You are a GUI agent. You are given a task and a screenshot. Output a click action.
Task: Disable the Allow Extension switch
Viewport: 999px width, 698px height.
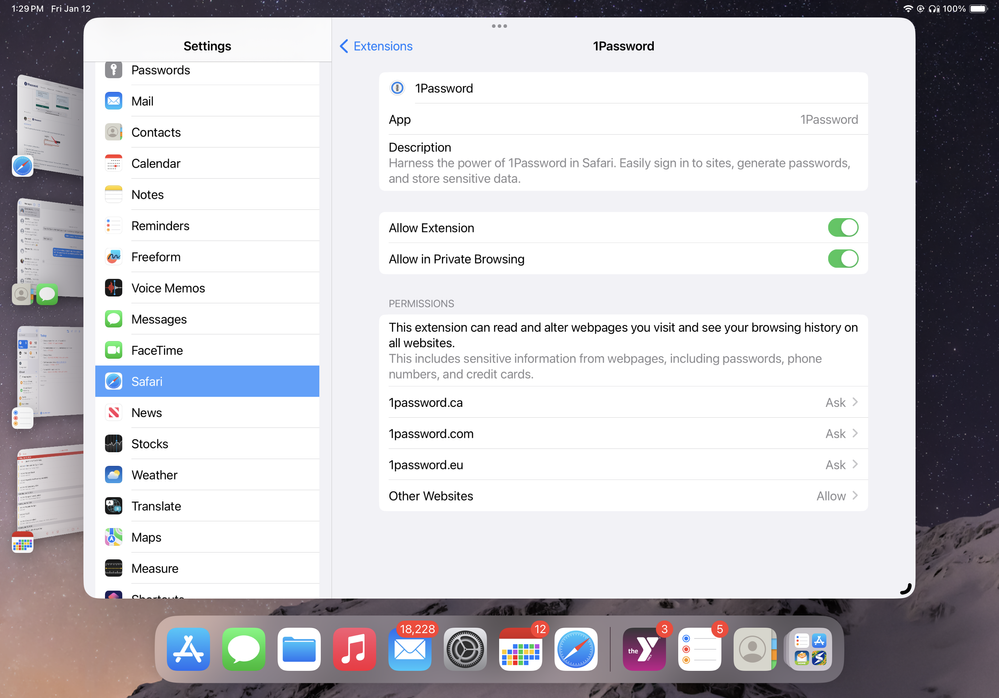point(842,228)
